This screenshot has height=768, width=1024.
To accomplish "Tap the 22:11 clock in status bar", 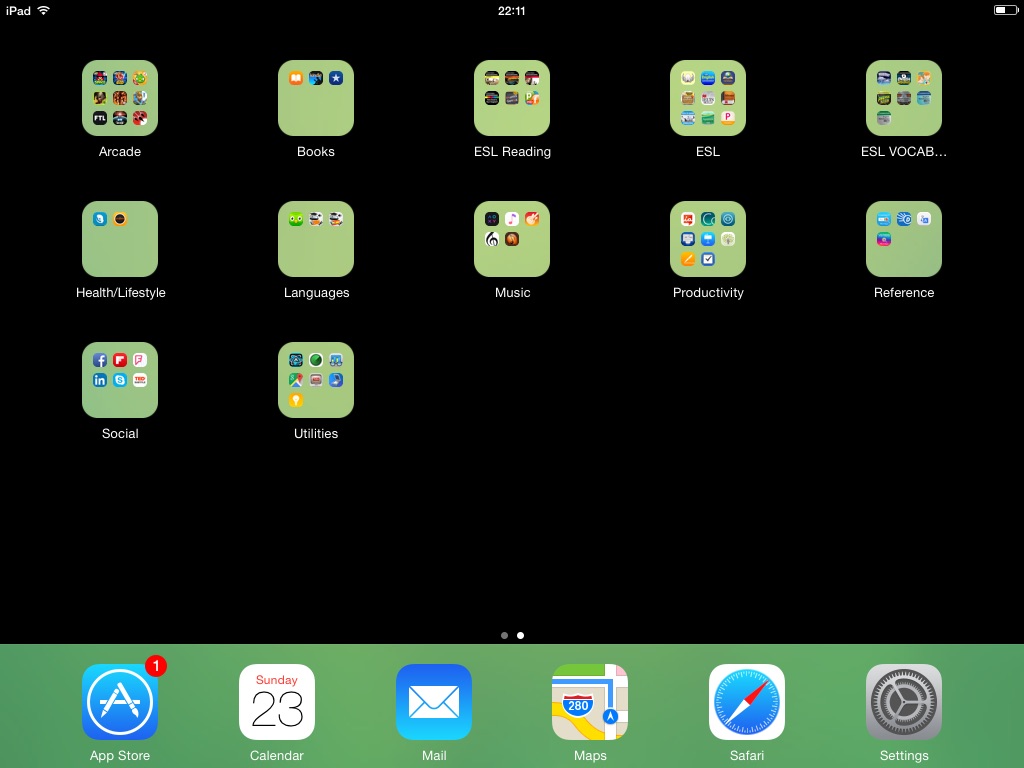I will tap(511, 10).
